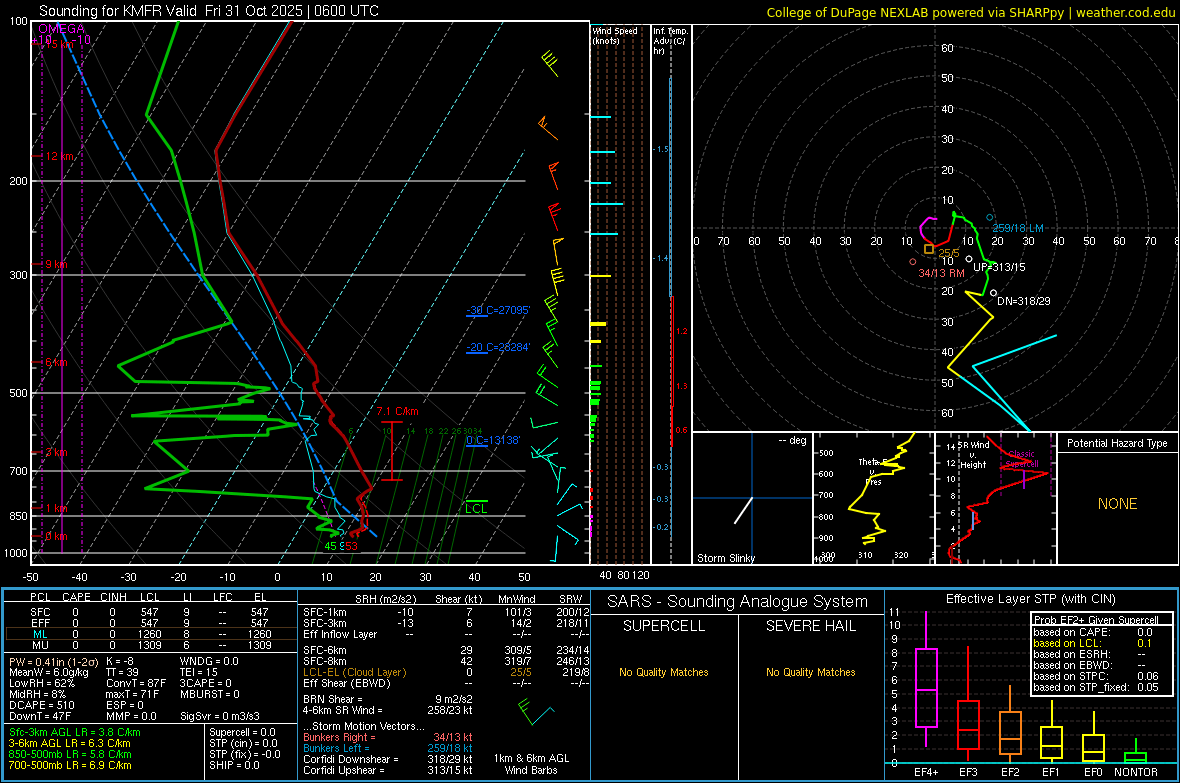Click the SigSvr = 0 m3/s3 value
Screen dimensions: 1180x783
[220, 716]
